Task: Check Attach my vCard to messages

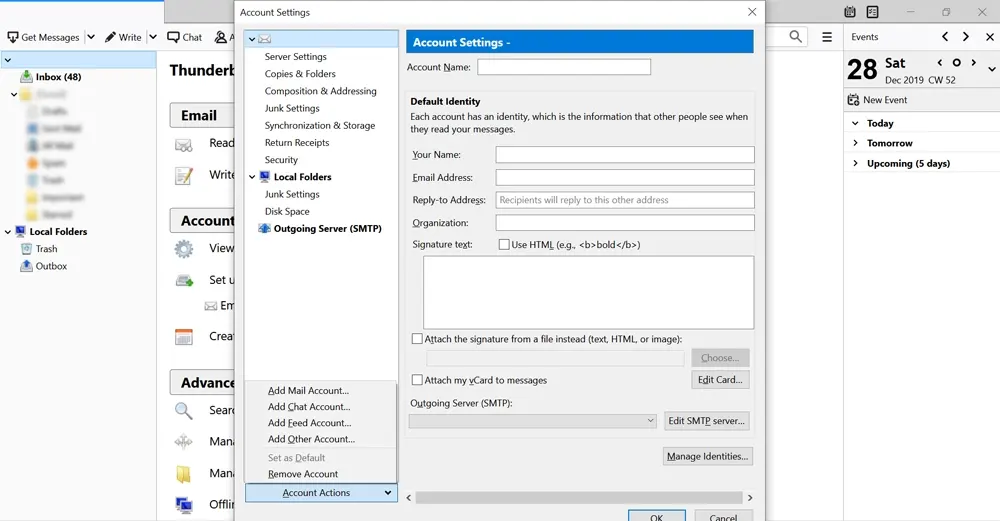Action: (x=417, y=380)
